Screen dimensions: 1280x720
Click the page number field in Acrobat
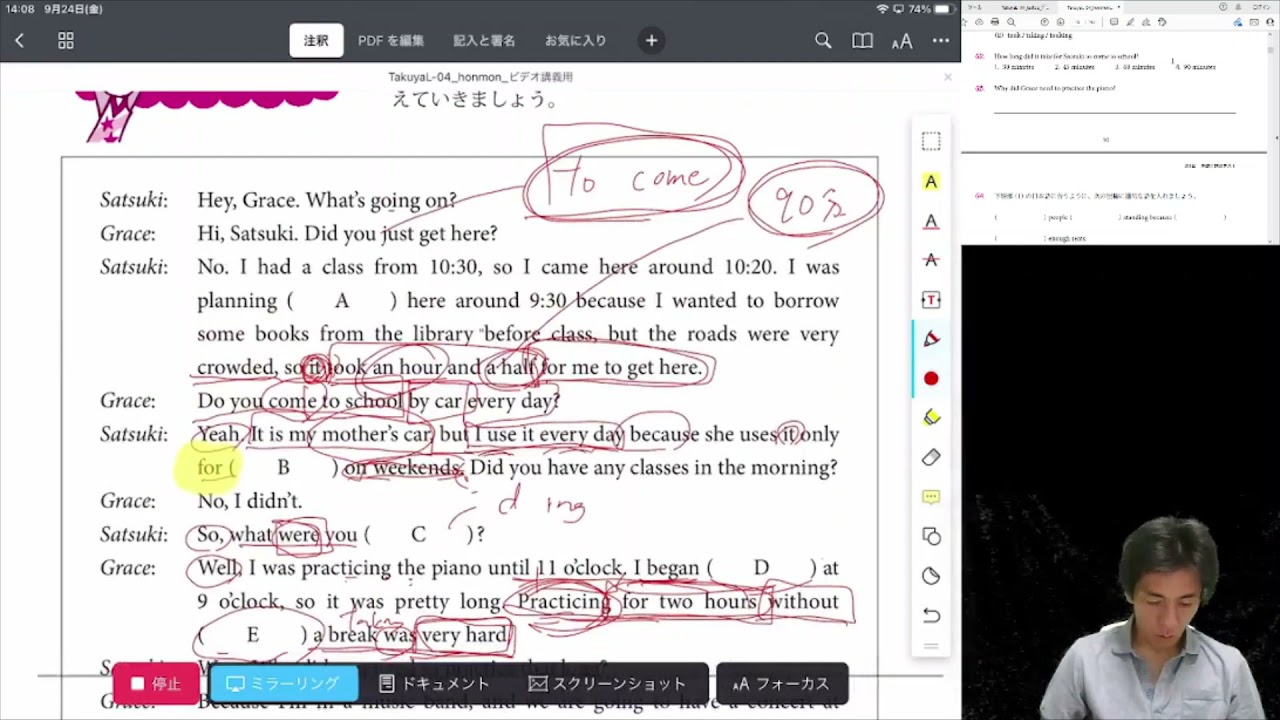[x=1078, y=22]
